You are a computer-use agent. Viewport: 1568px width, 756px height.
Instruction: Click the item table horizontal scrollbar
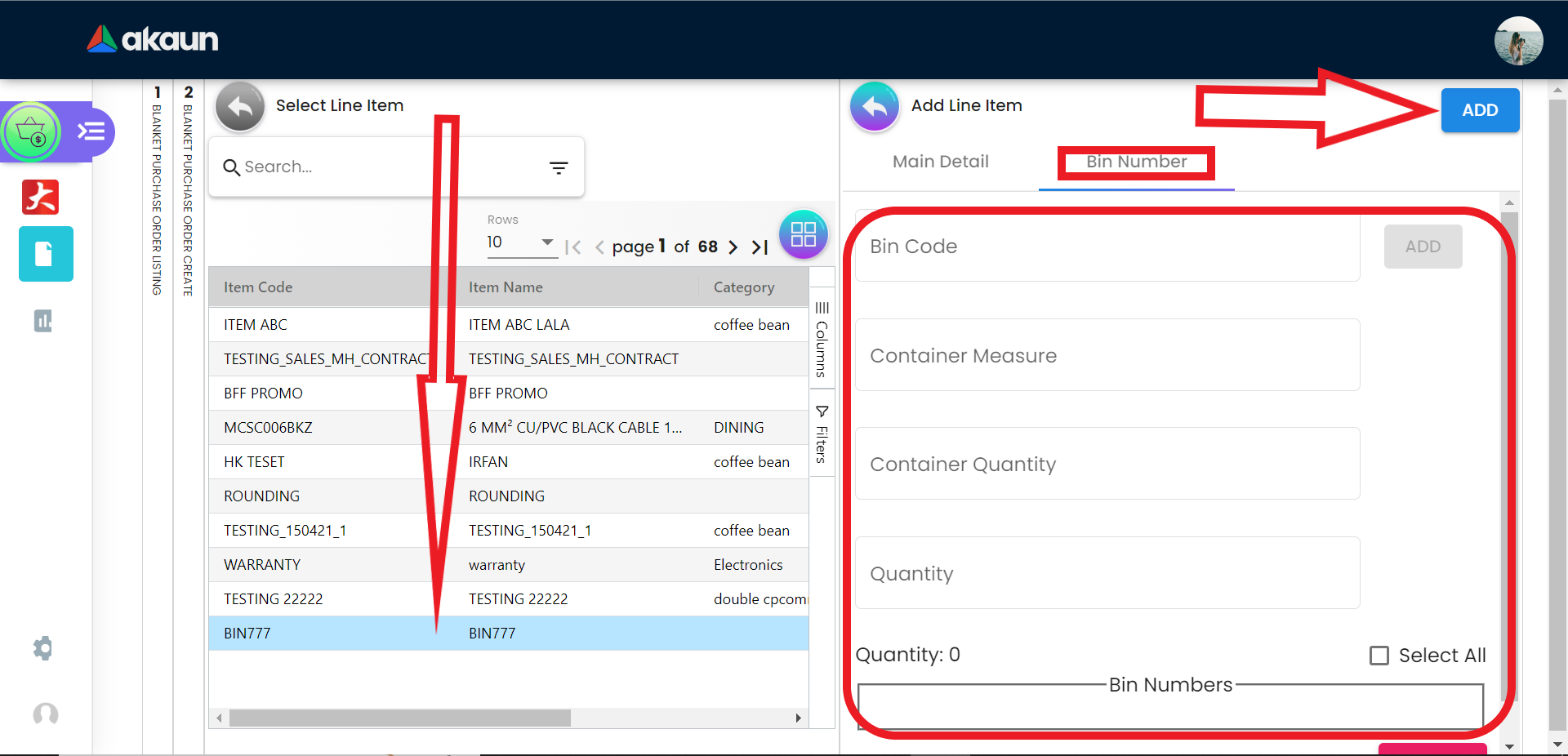[399, 718]
